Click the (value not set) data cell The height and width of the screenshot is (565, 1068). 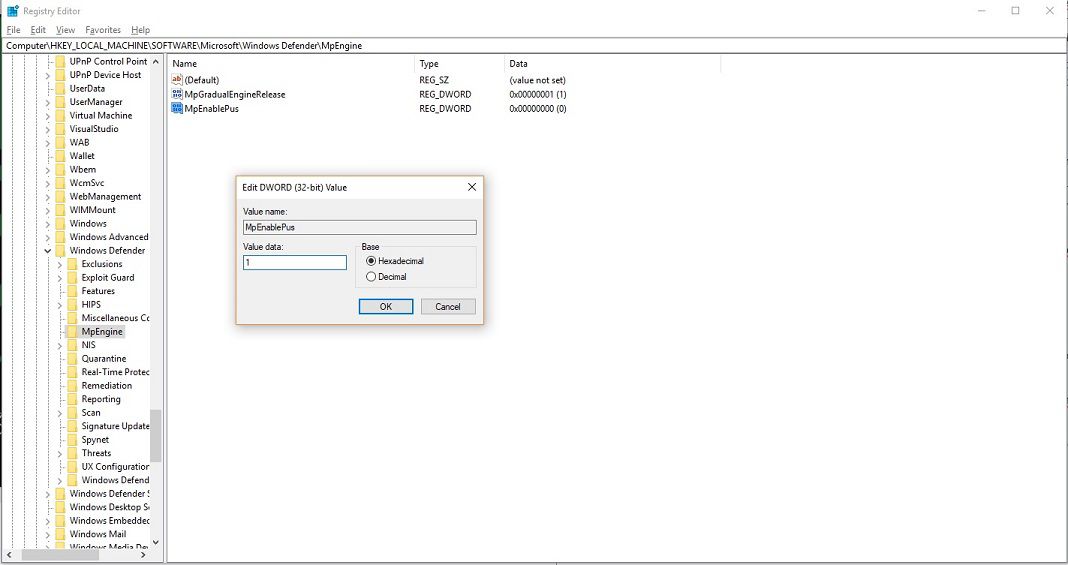(x=537, y=80)
